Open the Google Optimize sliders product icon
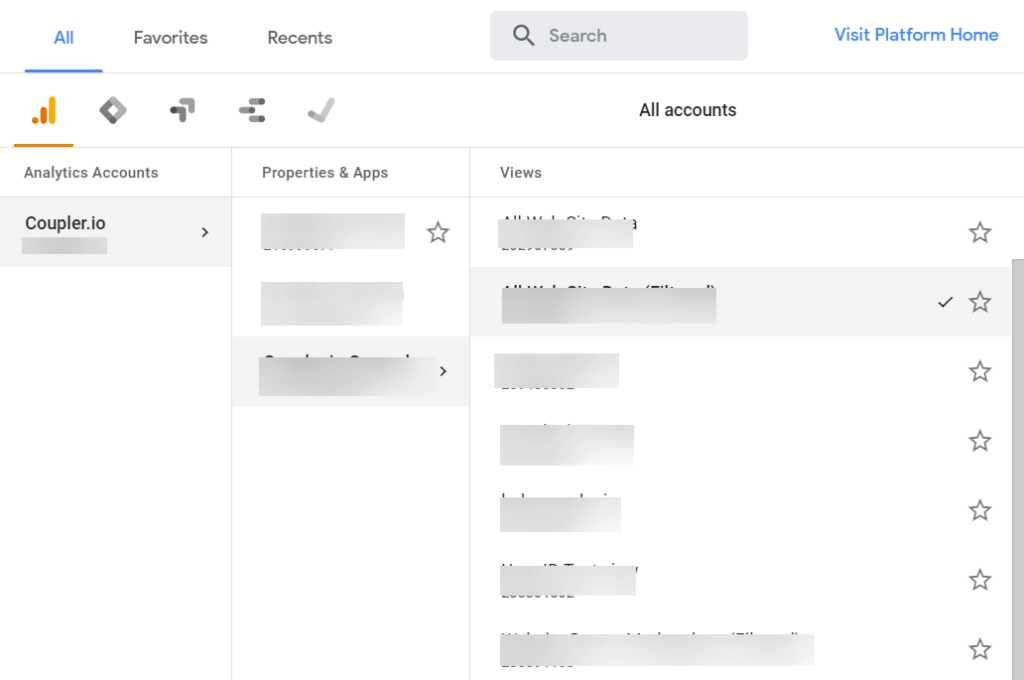Screen dimensions: 1024x680 [252, 110]
